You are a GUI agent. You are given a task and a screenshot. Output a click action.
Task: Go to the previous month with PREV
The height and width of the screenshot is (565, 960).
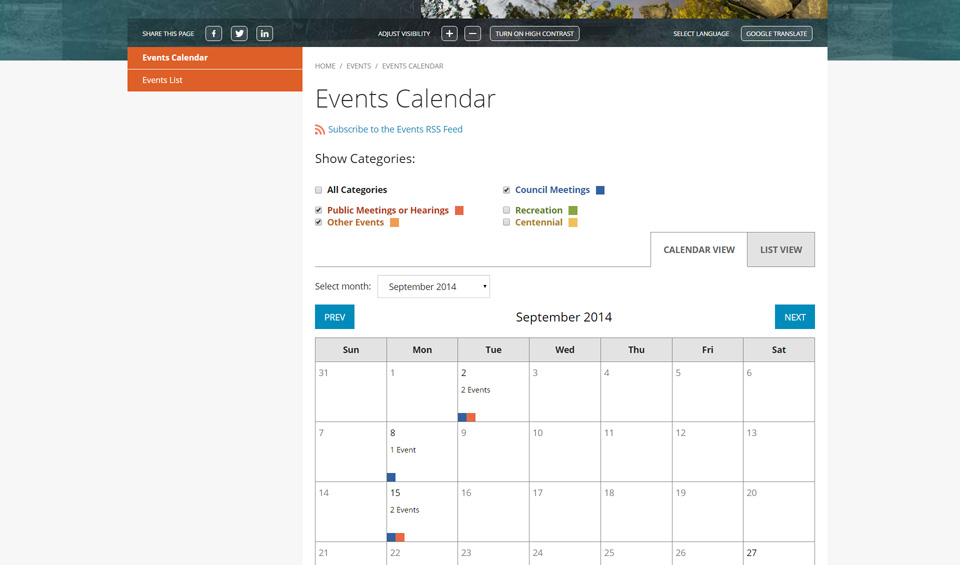(334, 317)
